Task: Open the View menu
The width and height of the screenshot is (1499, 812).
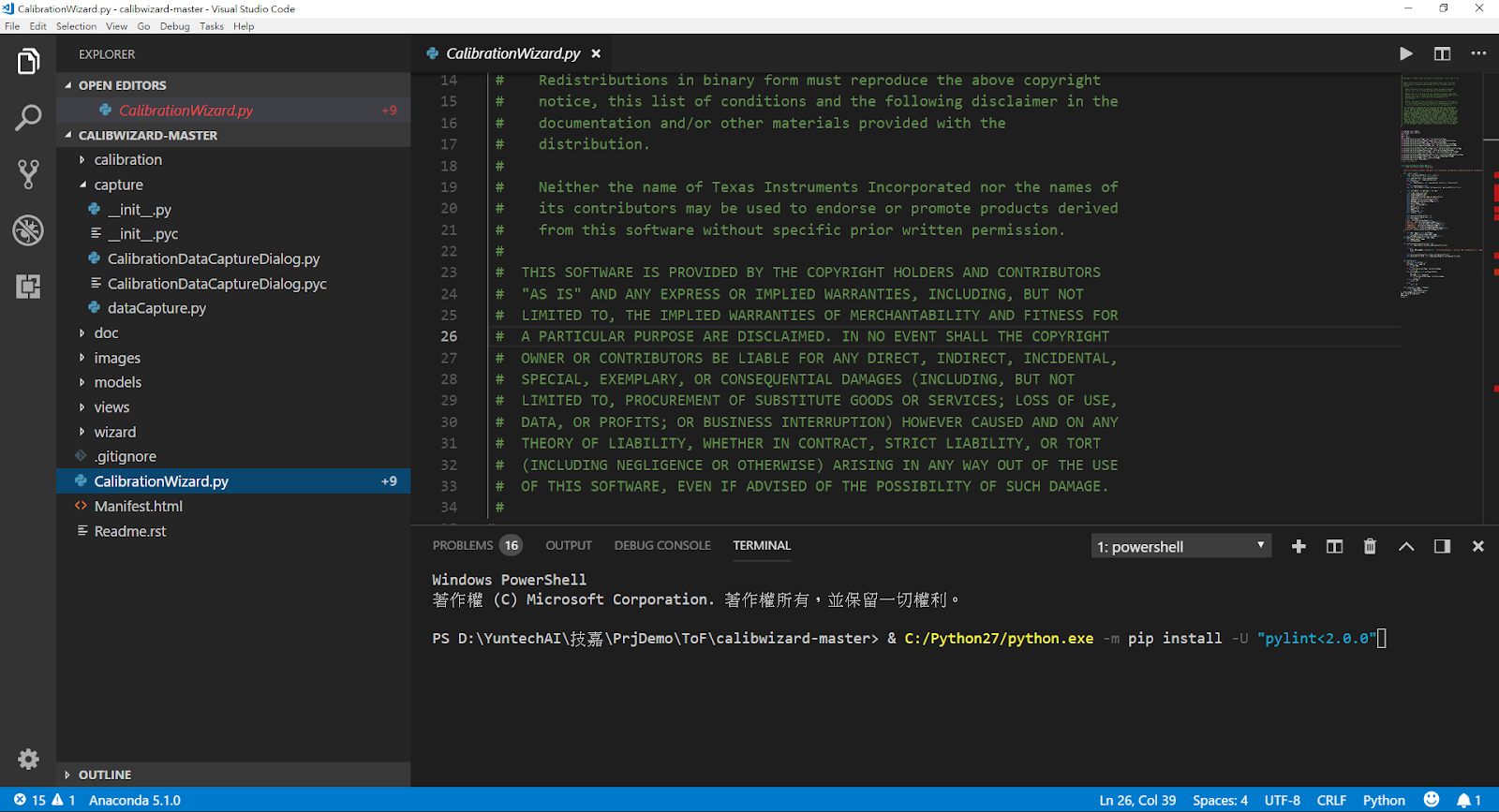Action: pos(117,26)
